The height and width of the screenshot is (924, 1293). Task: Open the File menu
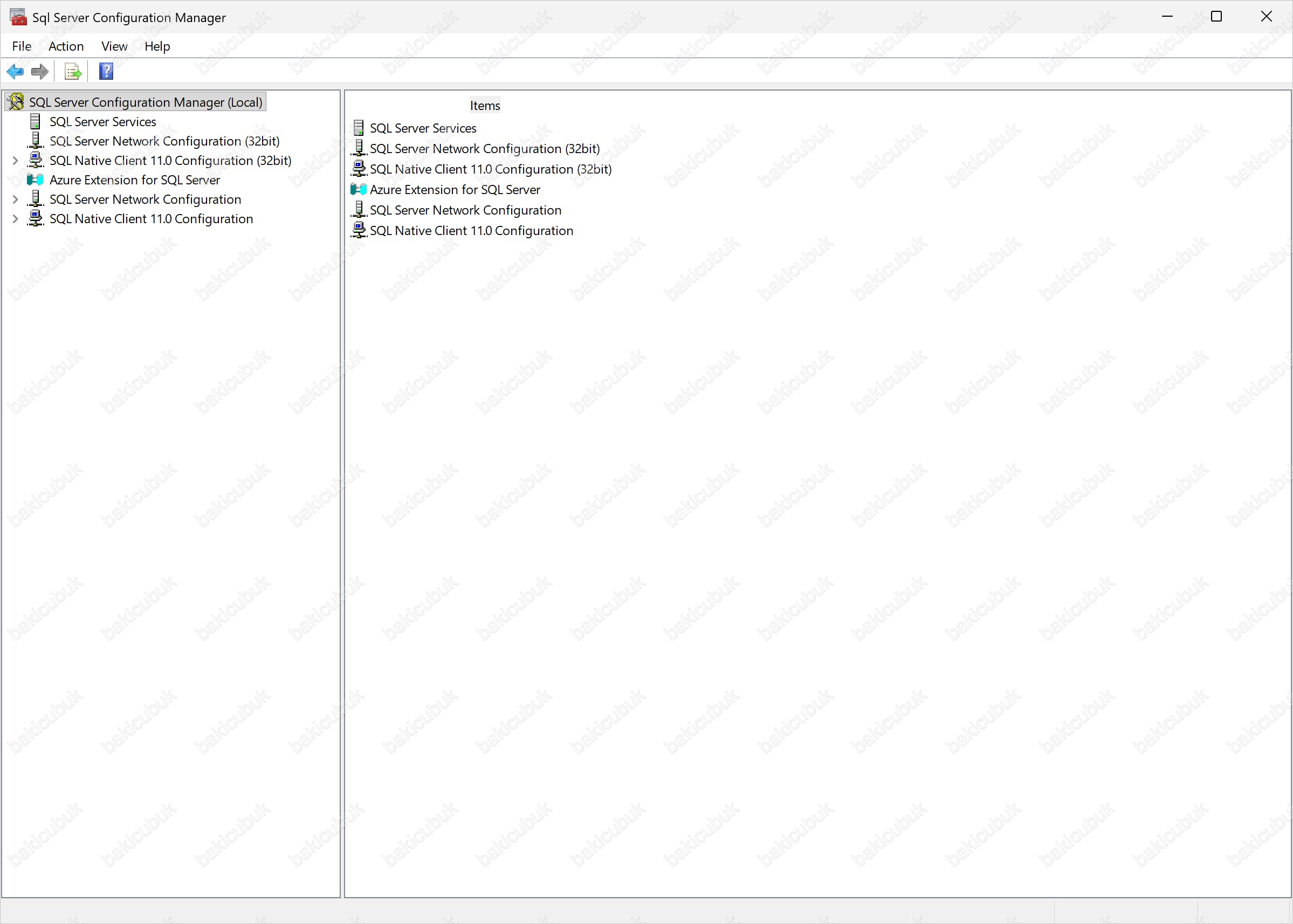(x=22, y=46)
